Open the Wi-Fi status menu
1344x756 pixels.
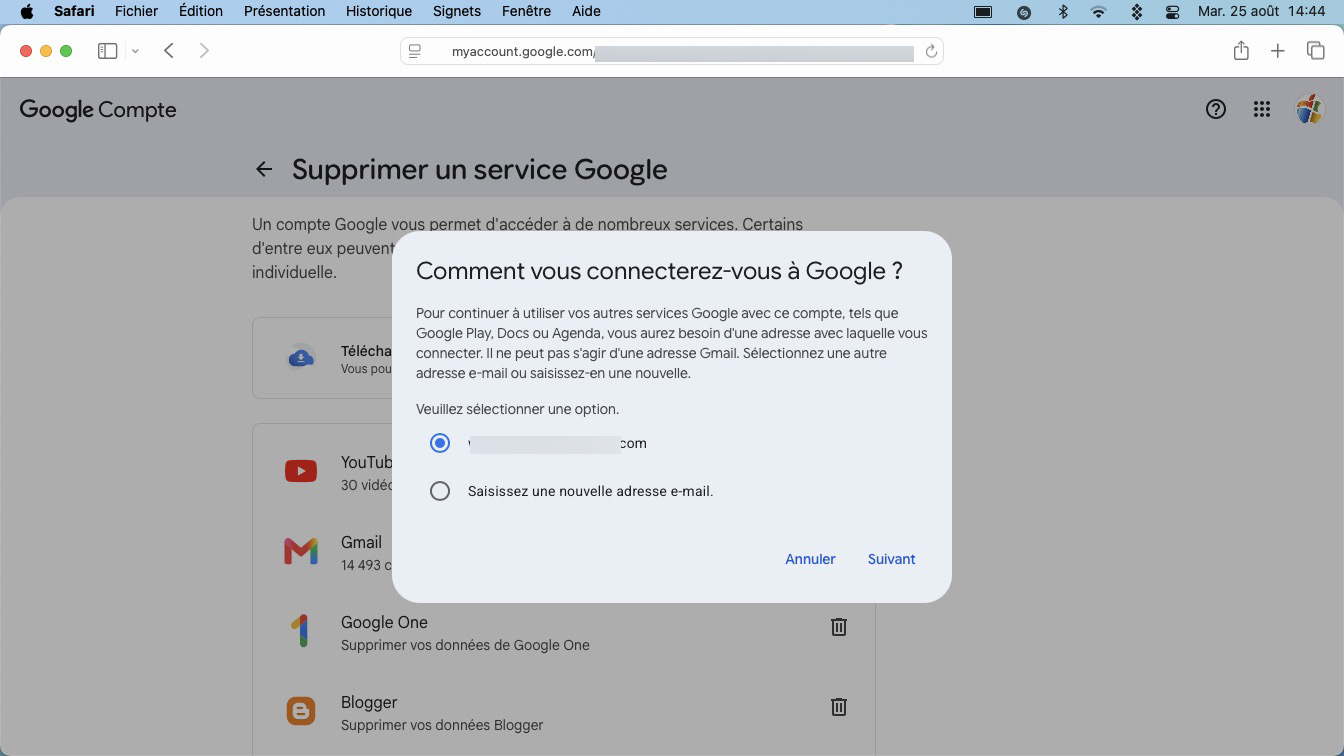(x=1099, y=12)
